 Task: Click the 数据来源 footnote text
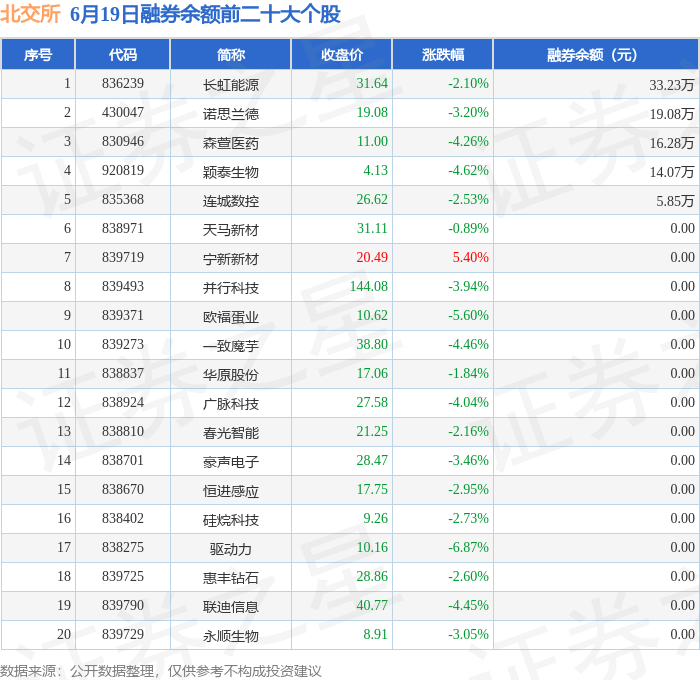point(161,671)
